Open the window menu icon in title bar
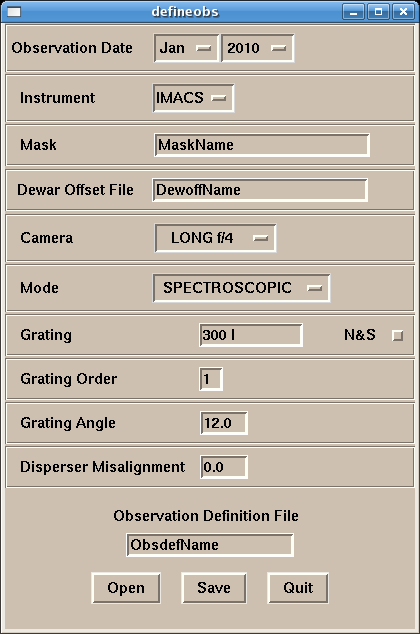420x634 pixels. pyautogui.click(x=13, y=12)
